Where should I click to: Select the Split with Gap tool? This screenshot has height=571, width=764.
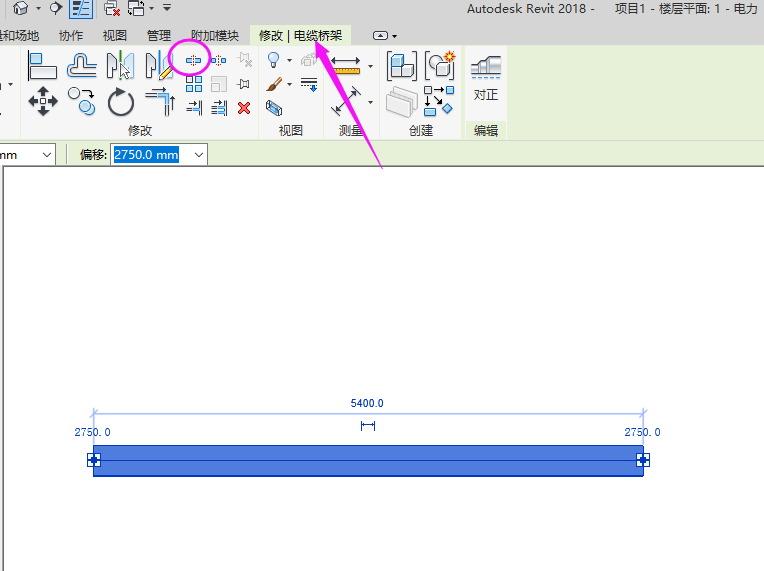point(219,60)
